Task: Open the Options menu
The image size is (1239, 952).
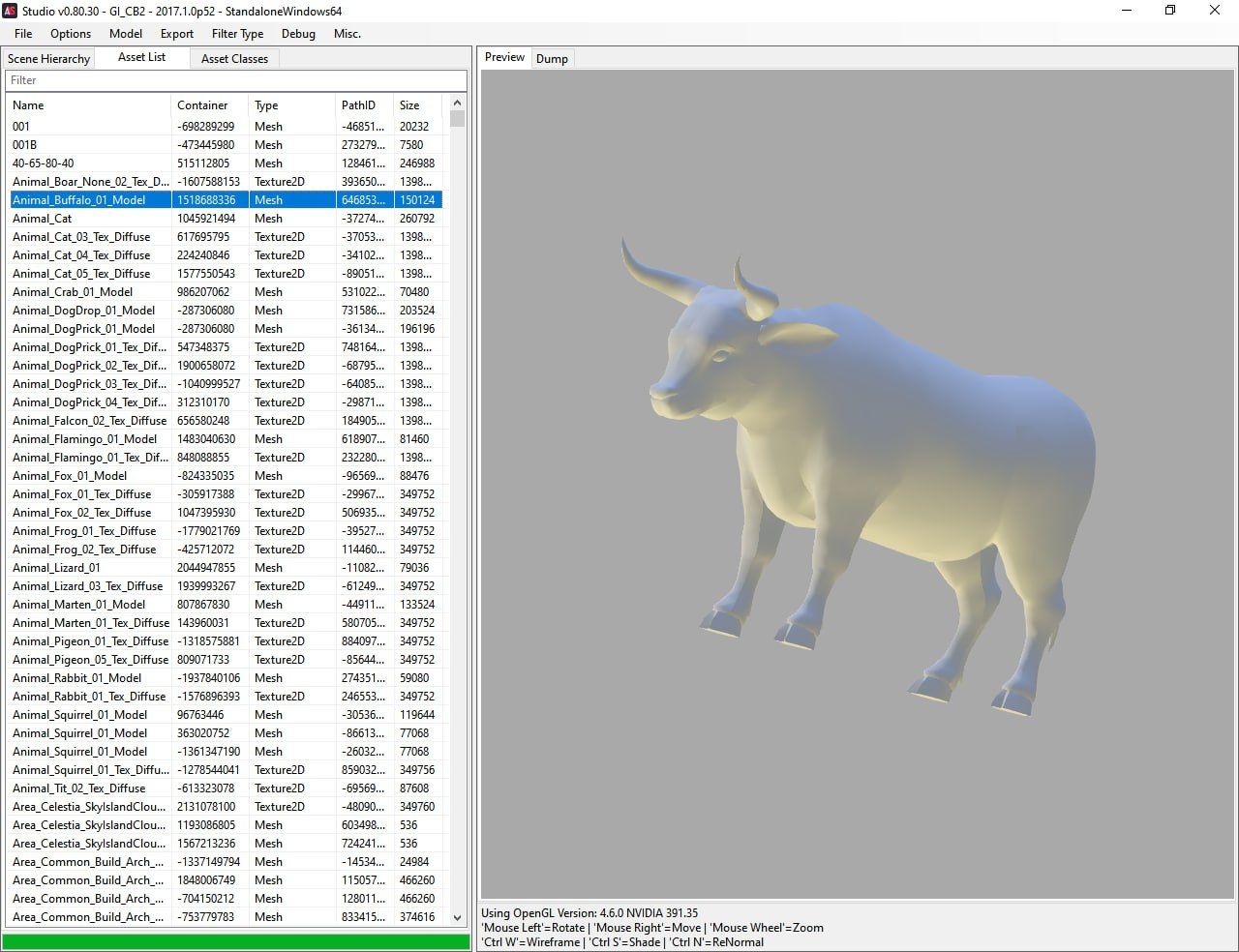Action: point(71,34)
